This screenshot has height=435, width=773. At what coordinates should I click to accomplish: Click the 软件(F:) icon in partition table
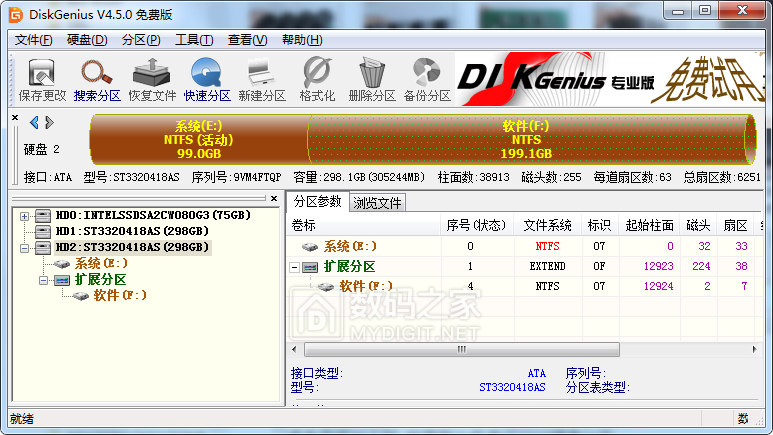tap(326, 287)
